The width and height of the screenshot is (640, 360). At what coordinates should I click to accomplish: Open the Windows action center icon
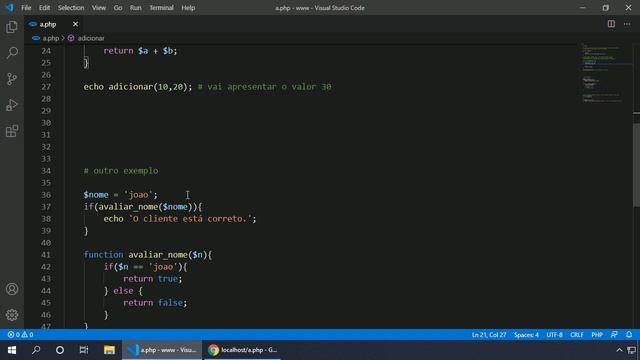point(632,350)
